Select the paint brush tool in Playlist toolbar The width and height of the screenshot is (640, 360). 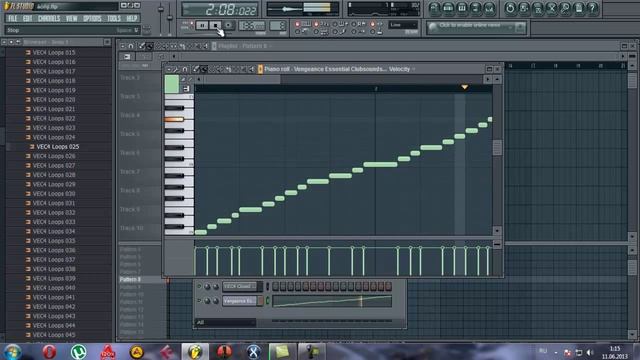coord(150,46)
